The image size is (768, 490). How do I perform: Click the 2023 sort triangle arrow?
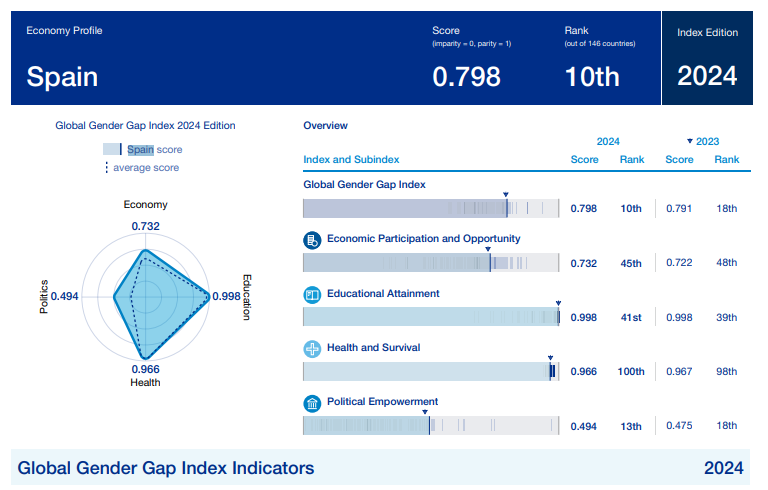point(690,141)
